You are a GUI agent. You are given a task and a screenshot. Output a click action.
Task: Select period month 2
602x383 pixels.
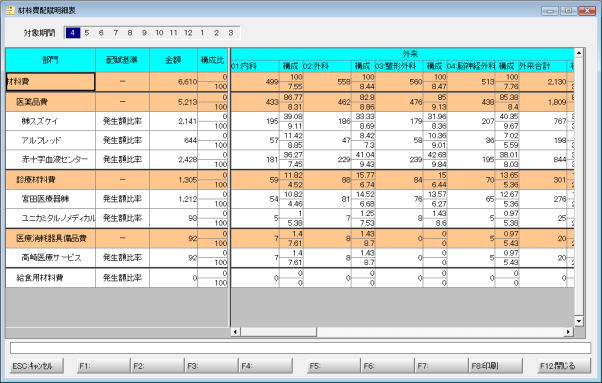216,33
